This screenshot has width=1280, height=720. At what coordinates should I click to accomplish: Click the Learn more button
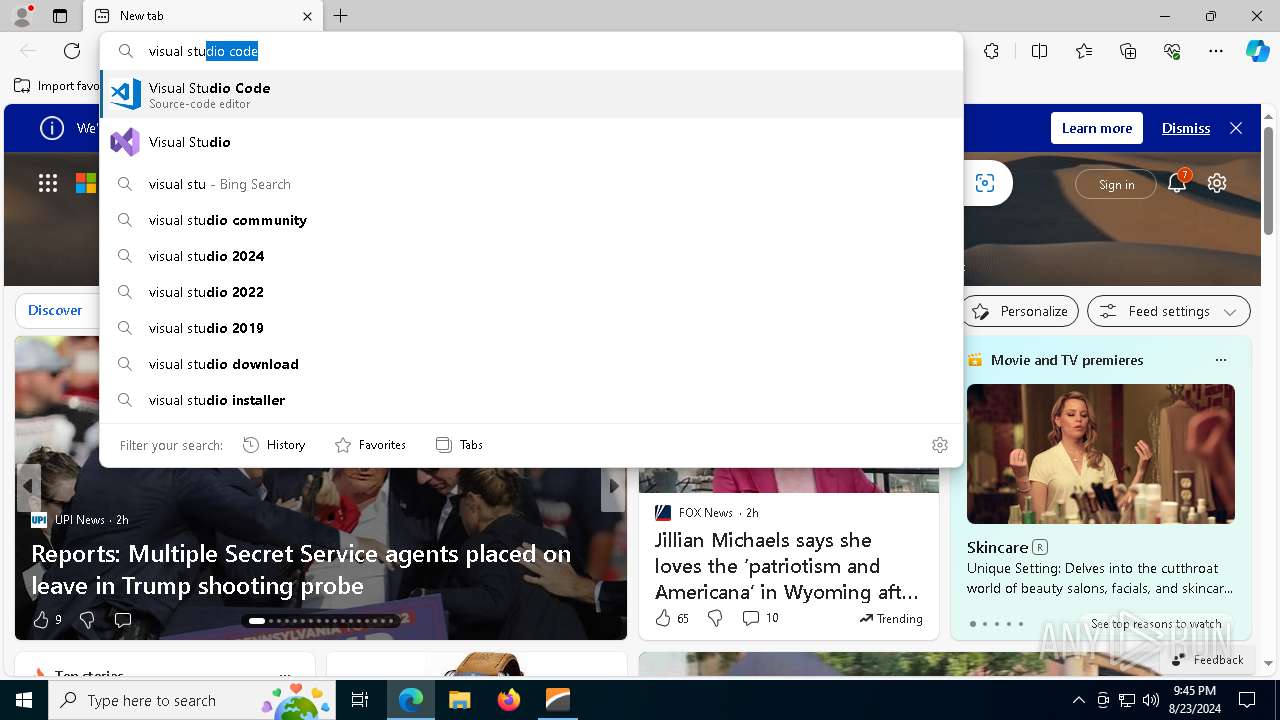[x=1097, y=128]
